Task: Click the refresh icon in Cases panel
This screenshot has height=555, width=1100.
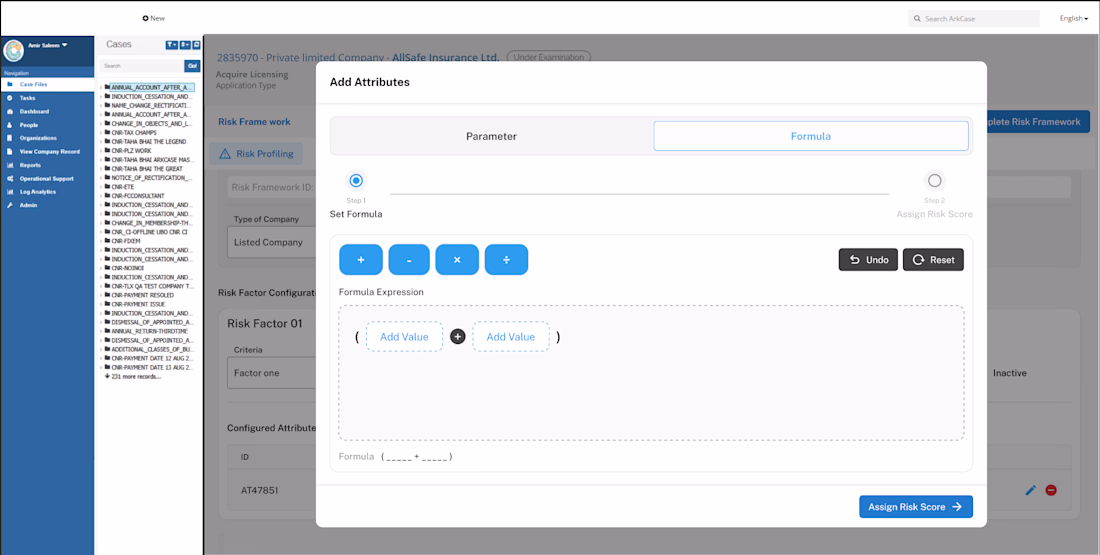Action: tap(196, 45)
